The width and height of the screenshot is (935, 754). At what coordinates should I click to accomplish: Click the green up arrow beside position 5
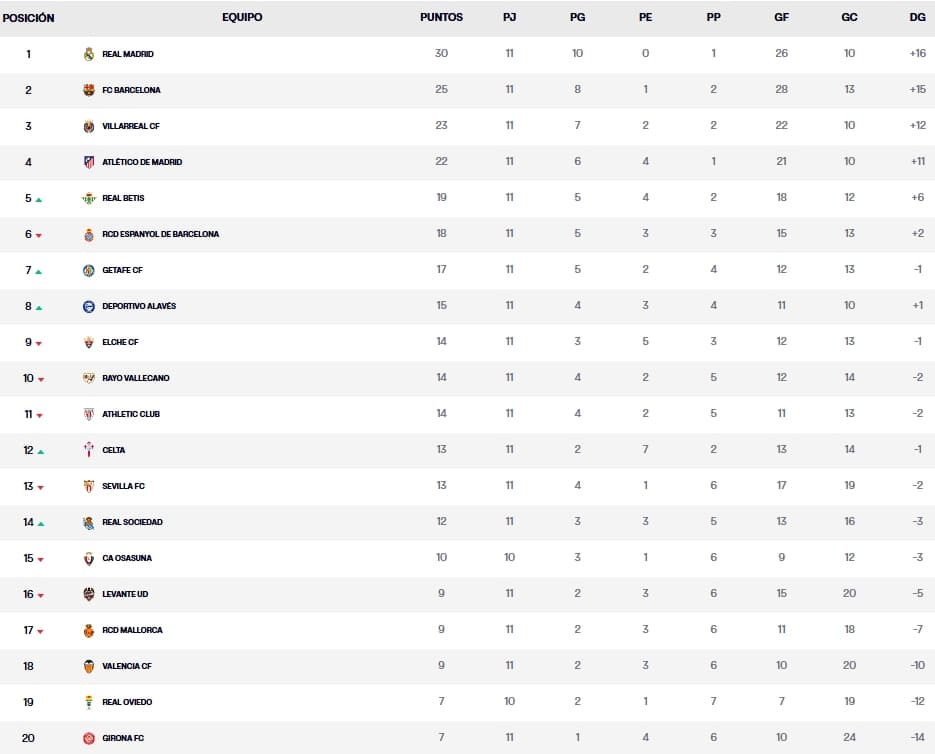[39, 200]
